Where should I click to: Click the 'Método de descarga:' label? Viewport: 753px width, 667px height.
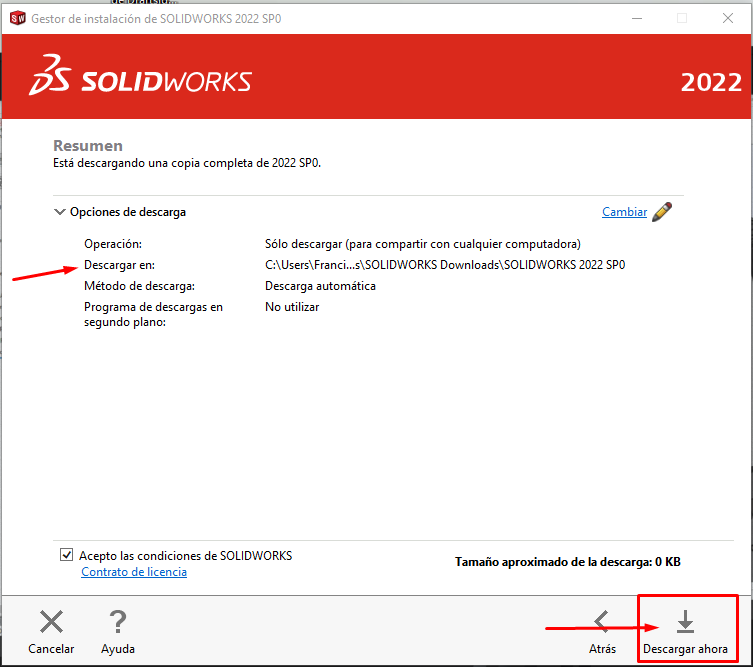(139, 286)
